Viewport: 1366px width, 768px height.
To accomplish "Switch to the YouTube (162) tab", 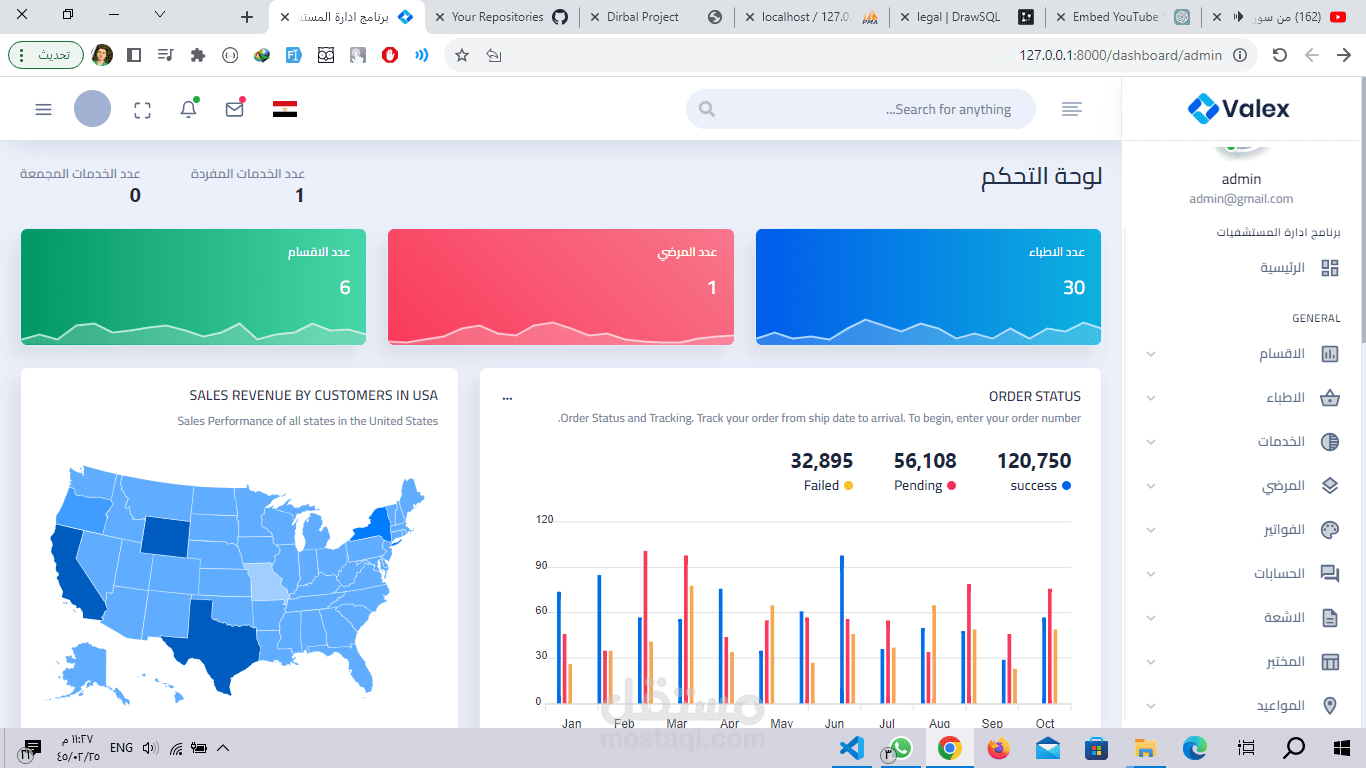I will tap(1278, 17).
